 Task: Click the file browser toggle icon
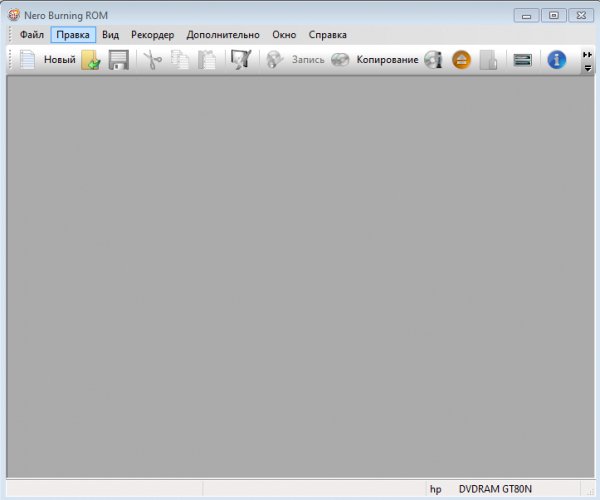coord(241,60)
